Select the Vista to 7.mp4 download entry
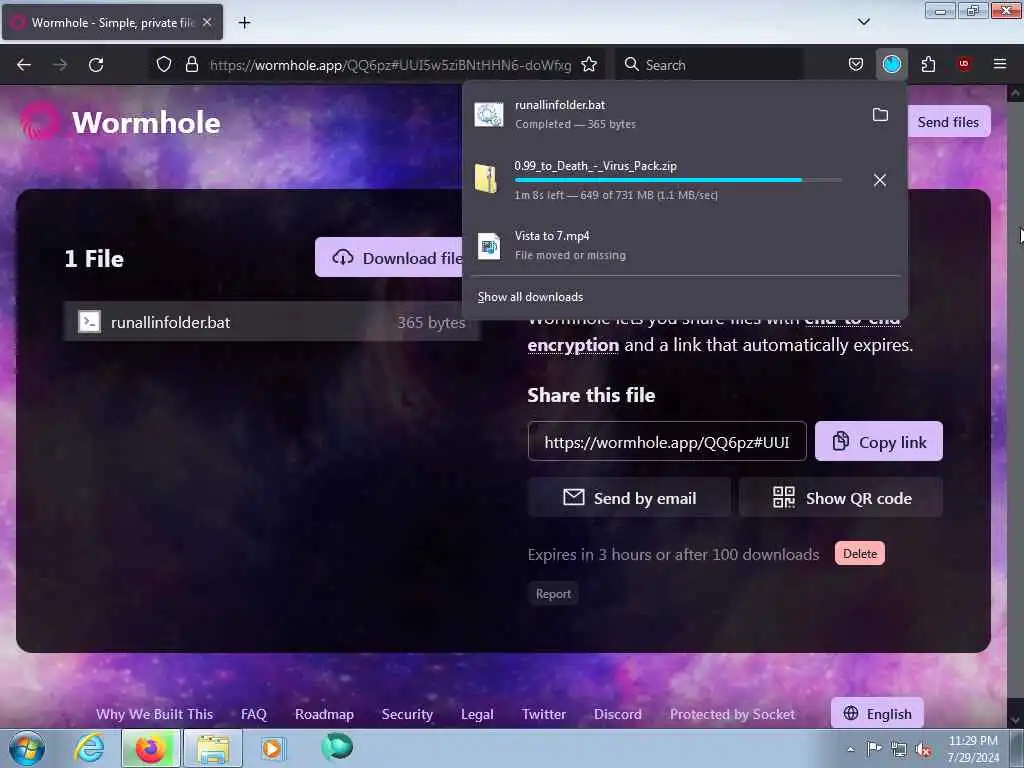Viewport: 1024px width, 768px height. pyautogui.click(x=684, y=245)
